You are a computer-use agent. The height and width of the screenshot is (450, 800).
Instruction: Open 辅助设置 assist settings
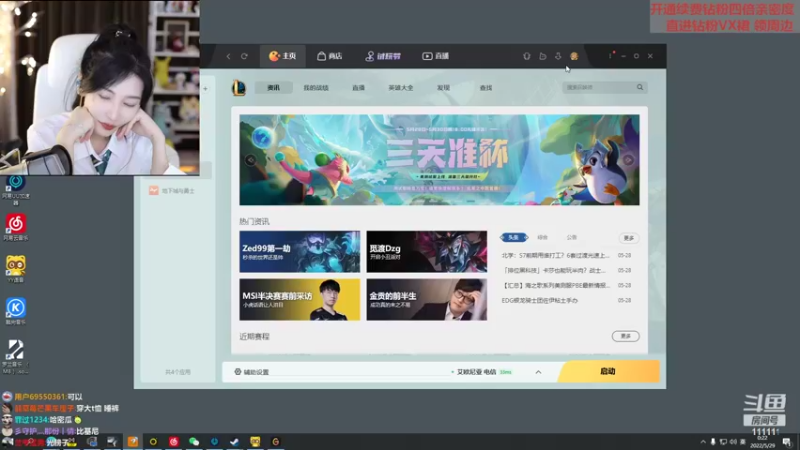point(252,372)
